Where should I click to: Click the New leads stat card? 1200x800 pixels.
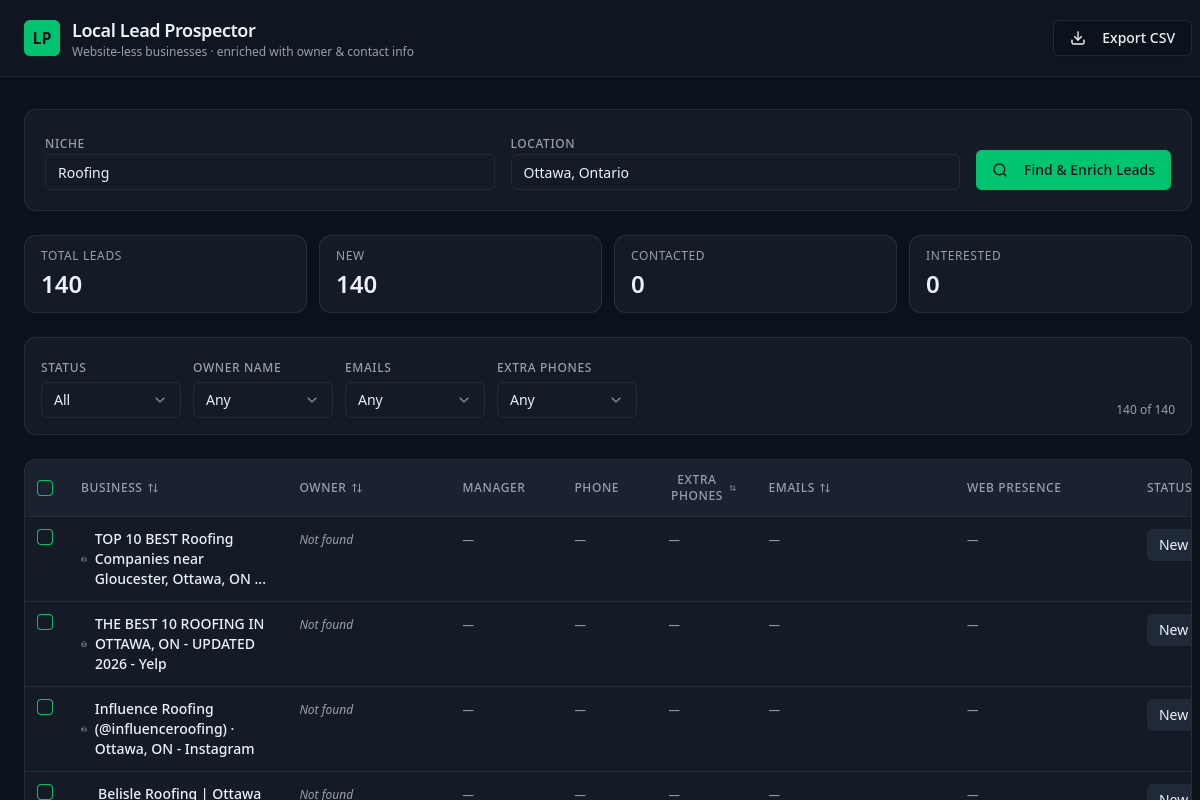tap(460, 274)
